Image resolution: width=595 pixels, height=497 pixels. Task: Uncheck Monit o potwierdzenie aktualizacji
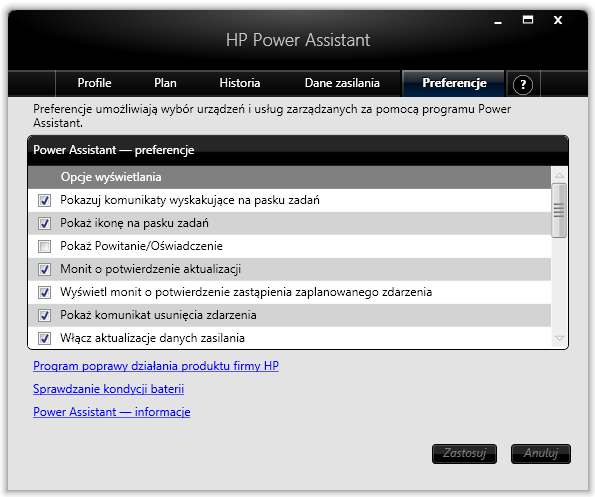pyautogui.click(x=44, y=269)
